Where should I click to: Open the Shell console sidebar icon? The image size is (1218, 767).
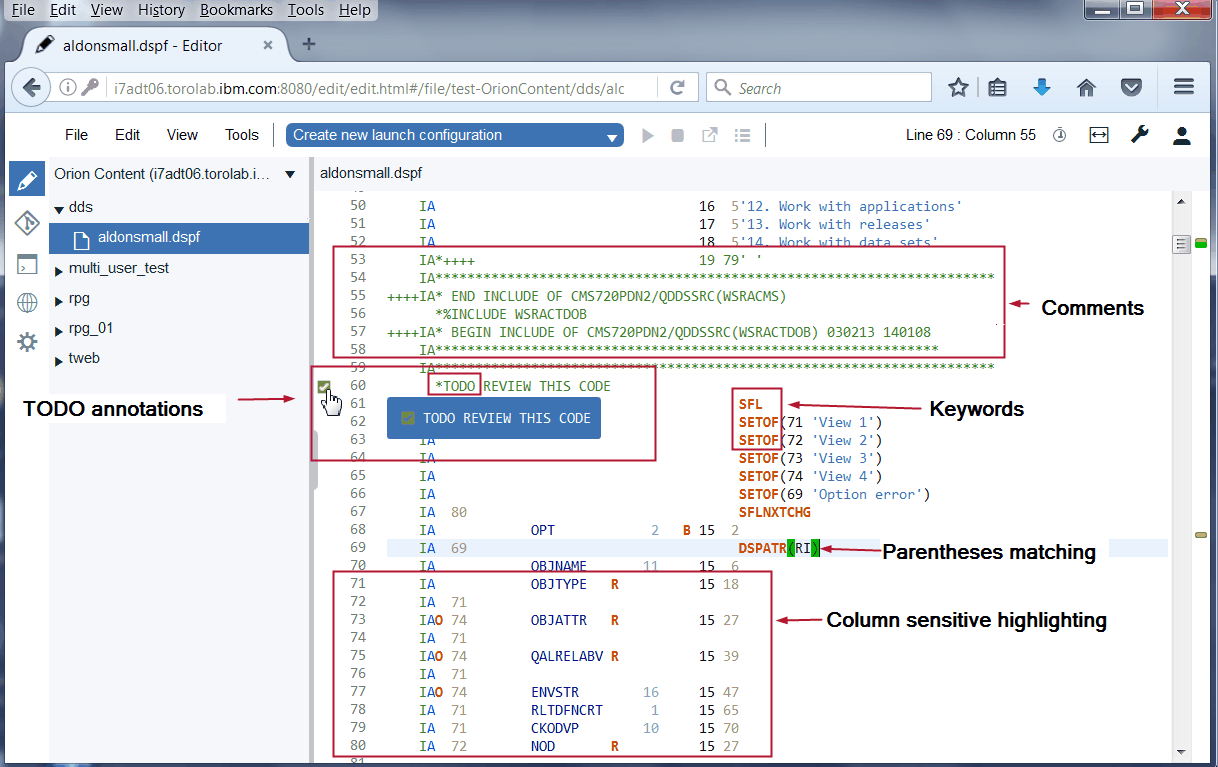tap(27, 265)
